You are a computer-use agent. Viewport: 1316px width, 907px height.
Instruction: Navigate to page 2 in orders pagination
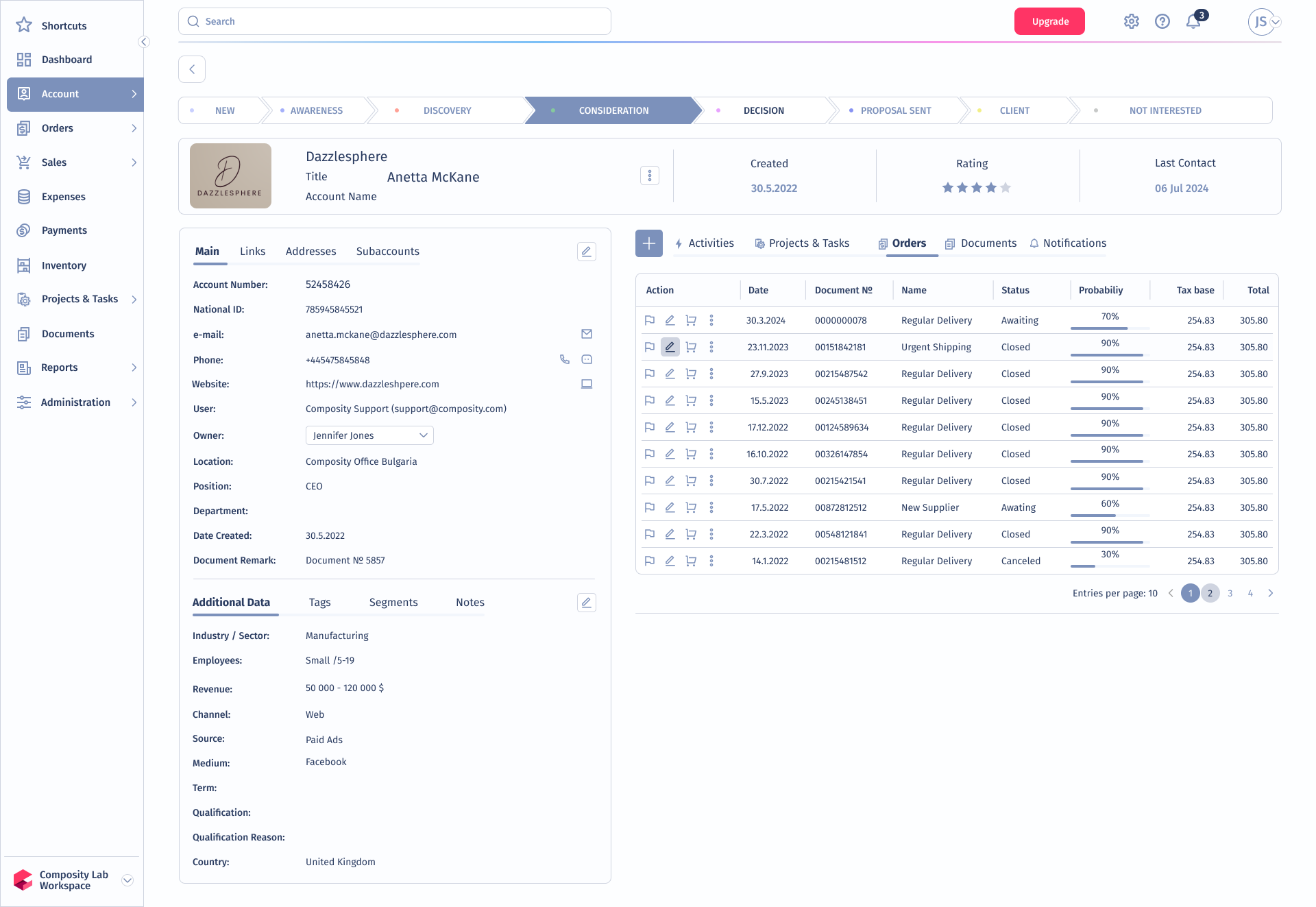pyautogui.click(x=1211, y=594)
